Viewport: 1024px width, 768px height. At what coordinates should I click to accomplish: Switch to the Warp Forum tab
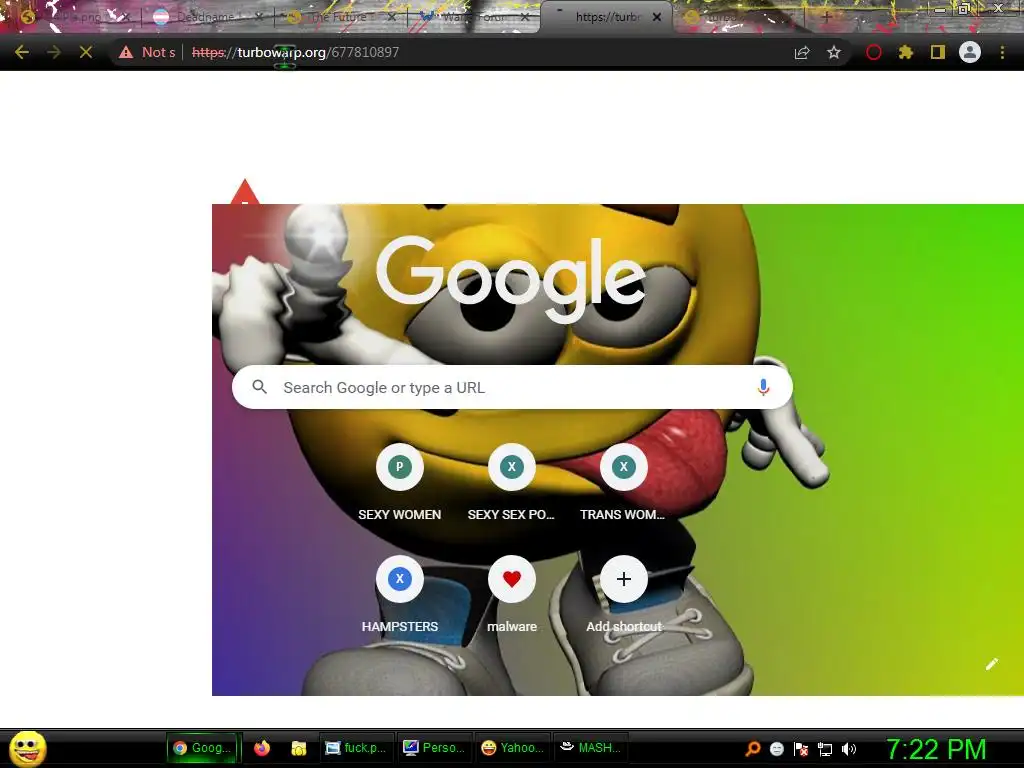[474, 17]
